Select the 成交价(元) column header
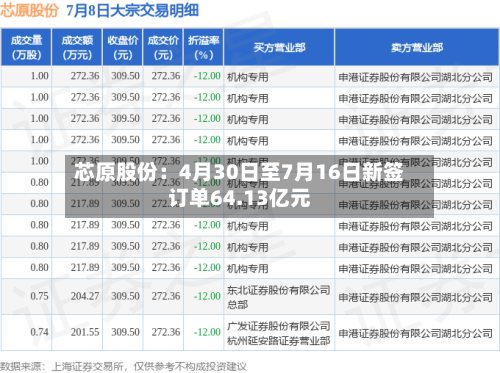The height and width of the screenshot is (373, 500). (163, 47)
